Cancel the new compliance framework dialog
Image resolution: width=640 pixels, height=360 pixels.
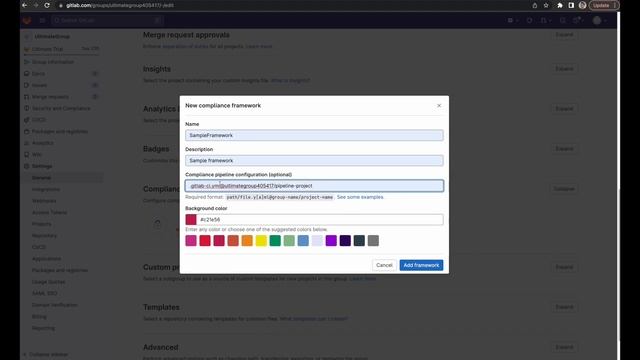point(384,265)
